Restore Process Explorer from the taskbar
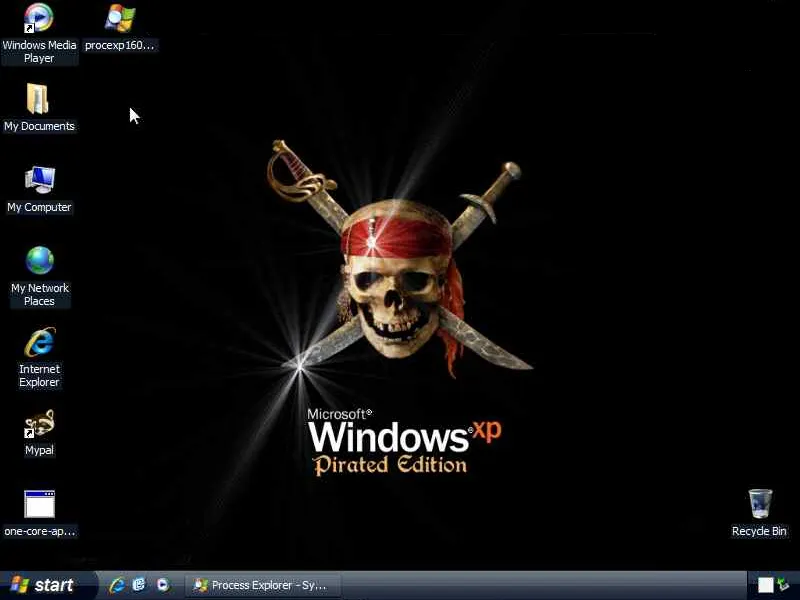 (262, 585)
